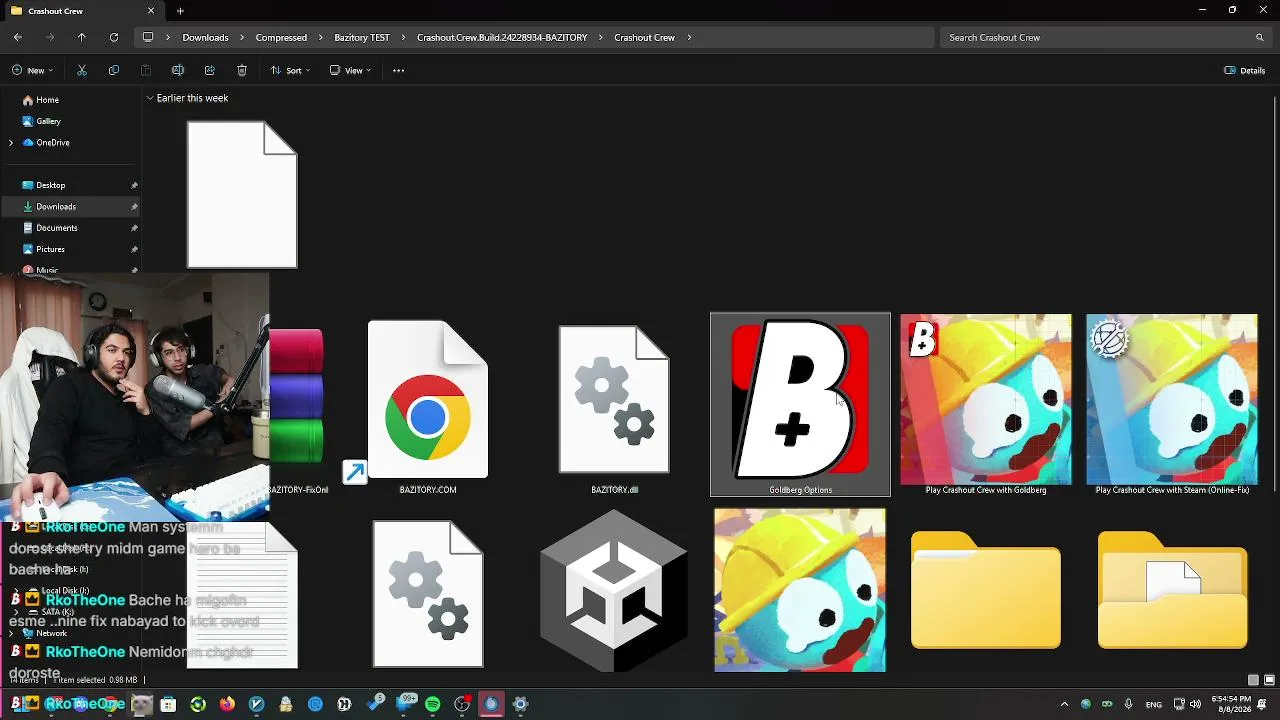Open Microsoft Store from the taskbar
Viewport: 1280px width, 720px height.
(x=169, y=704)
